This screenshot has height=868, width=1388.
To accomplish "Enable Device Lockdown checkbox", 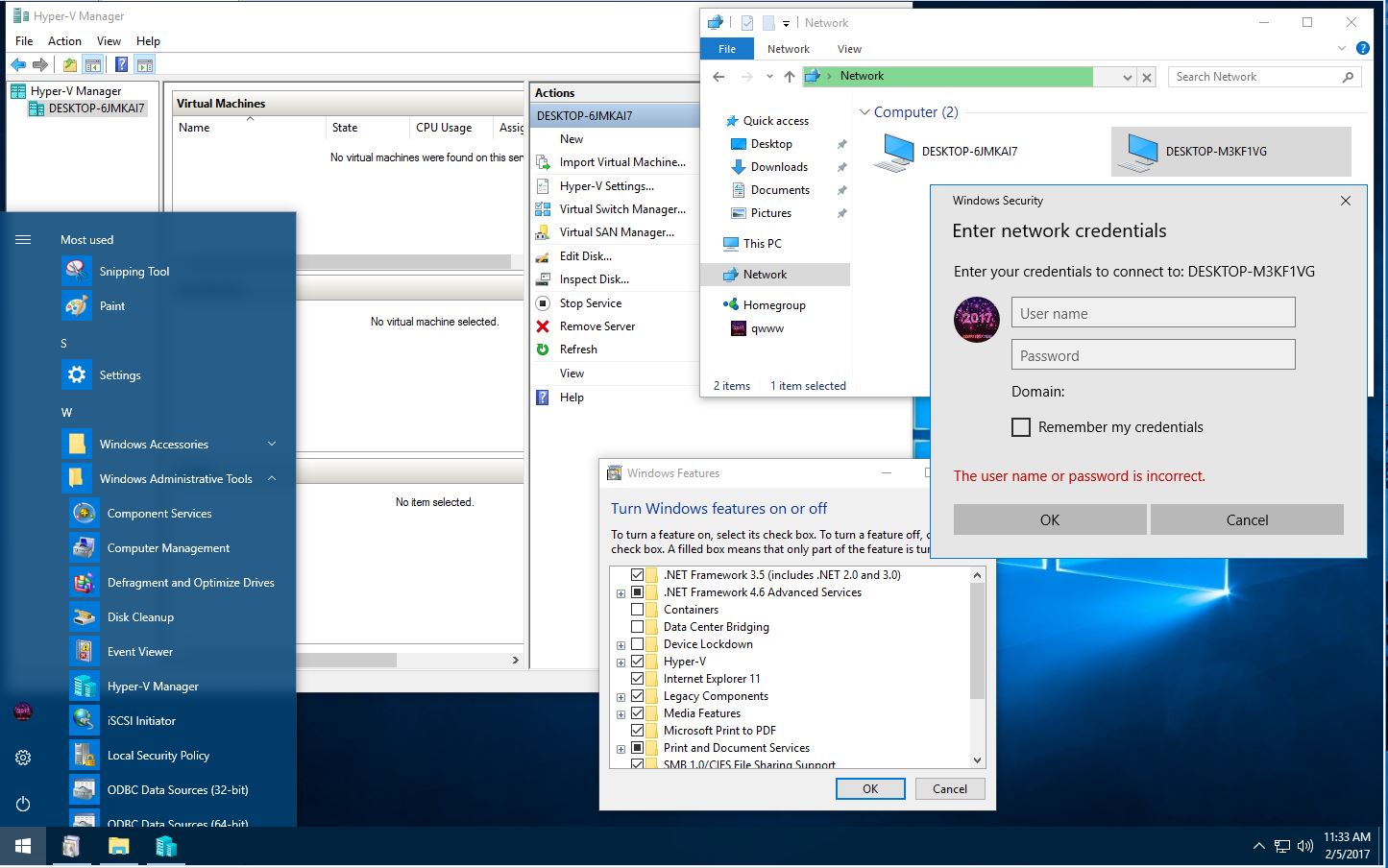I will tap(637, 644).
